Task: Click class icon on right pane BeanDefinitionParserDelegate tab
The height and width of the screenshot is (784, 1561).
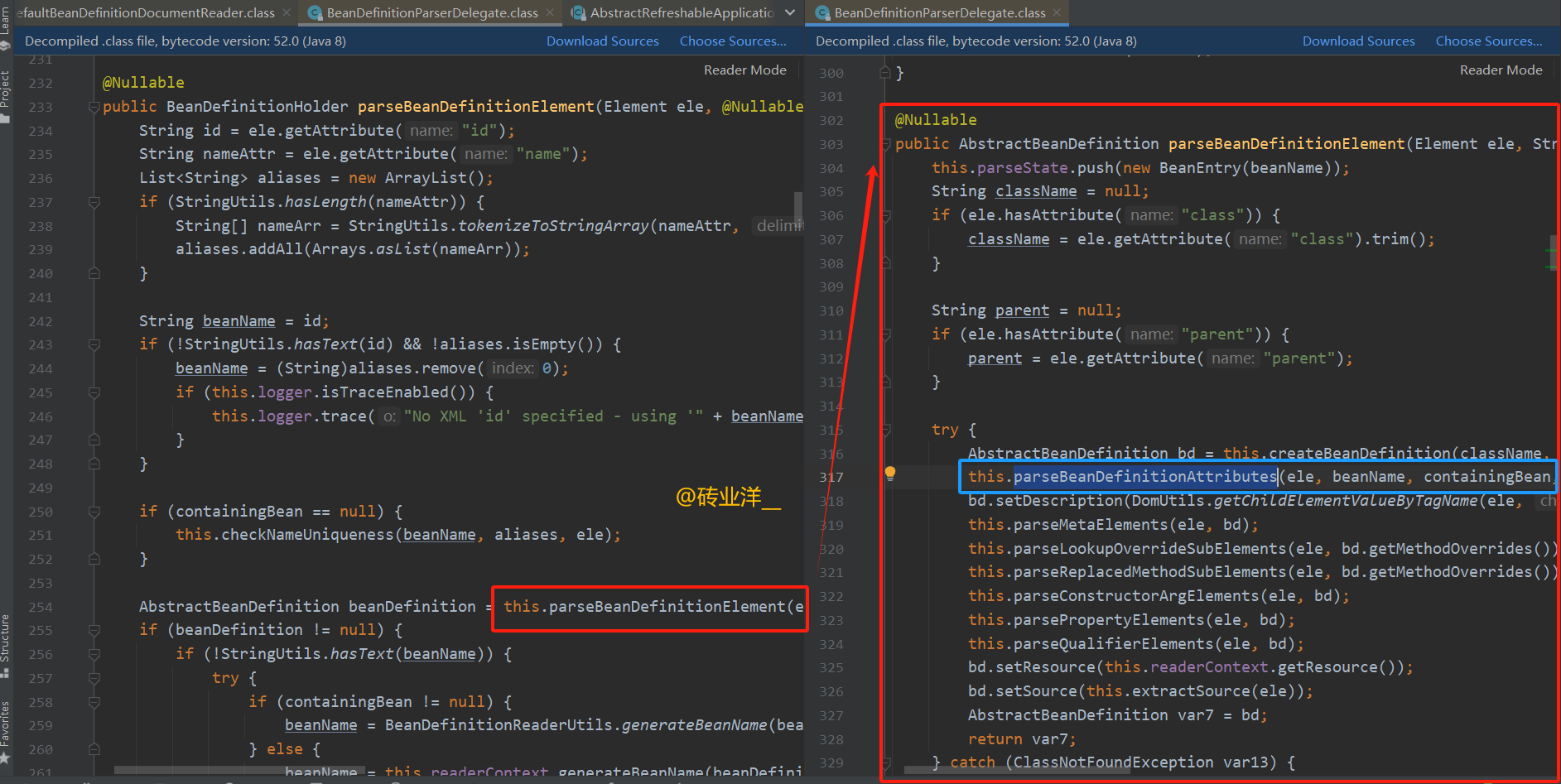Action: point(822,13)
